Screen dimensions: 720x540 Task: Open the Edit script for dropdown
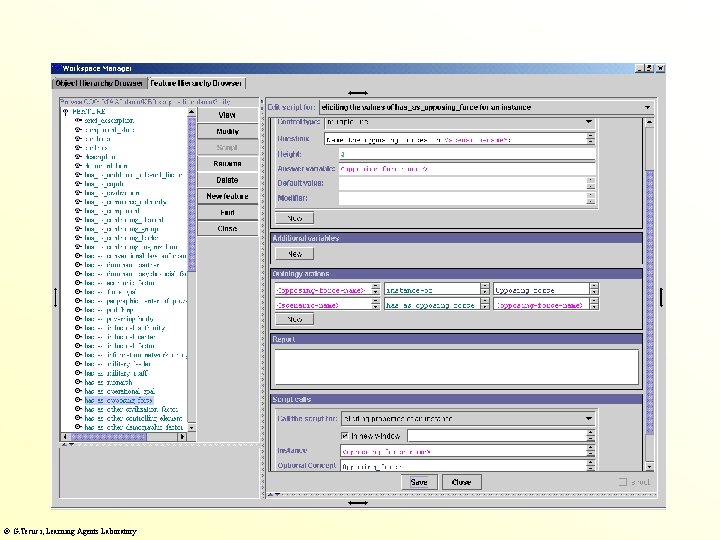coord(648,107)
